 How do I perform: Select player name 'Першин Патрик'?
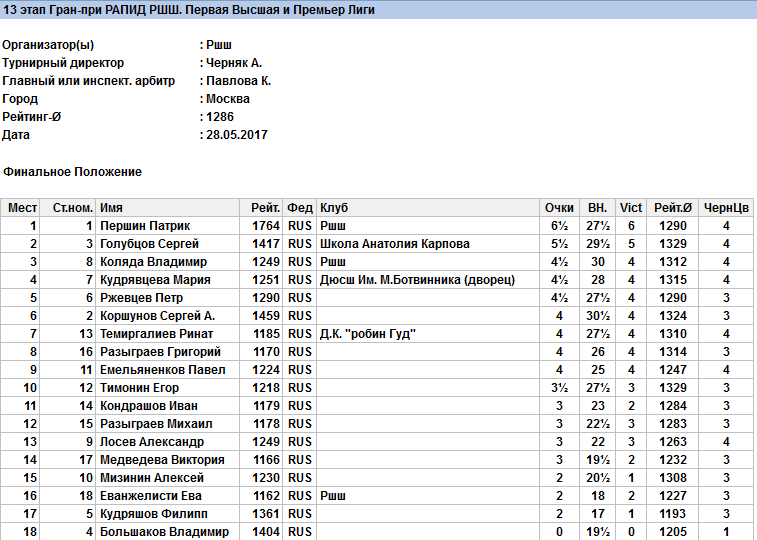(x=145, y=225)
